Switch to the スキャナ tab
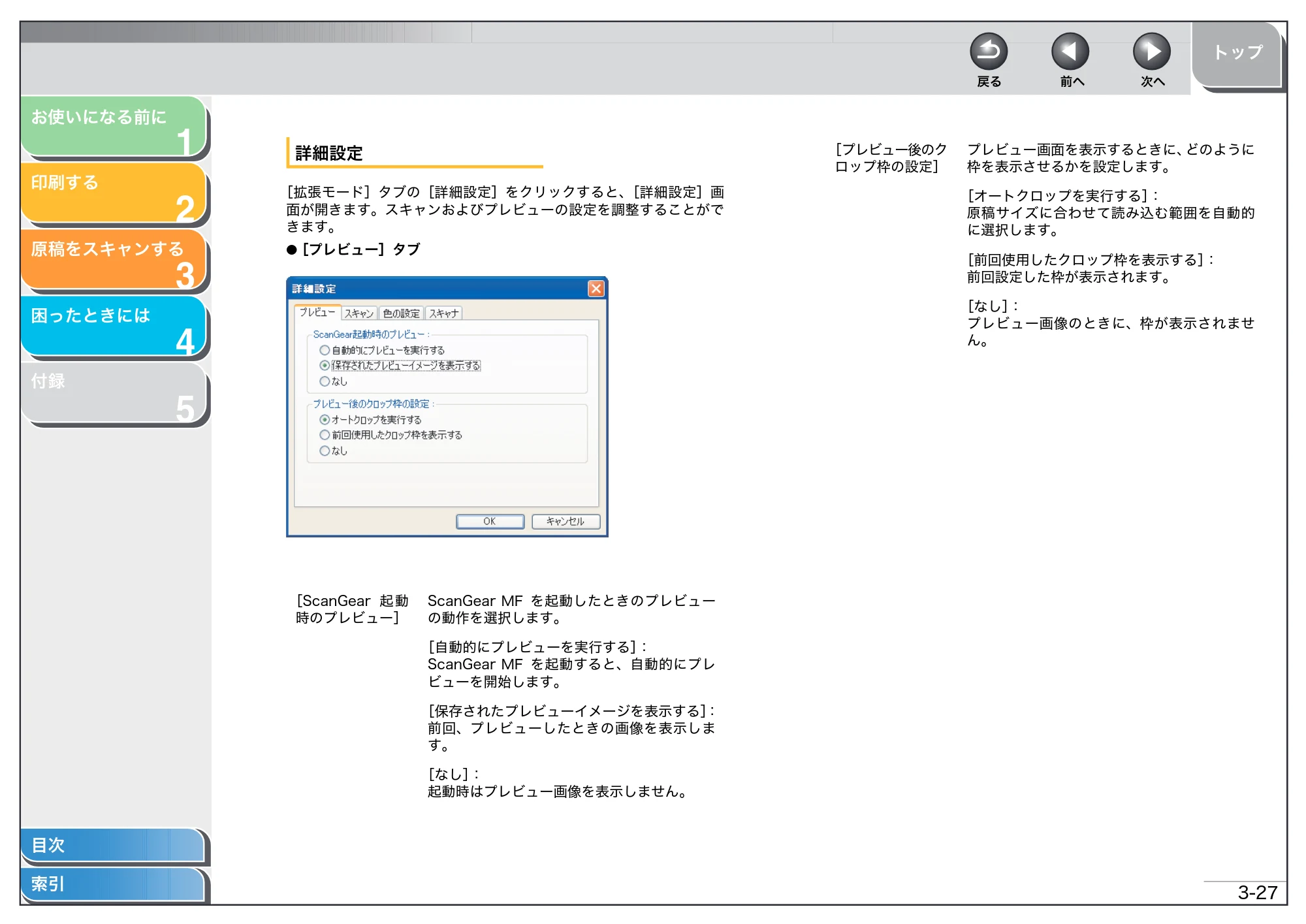This screenshot has width=1306, height=924. (x=444, y=313)
